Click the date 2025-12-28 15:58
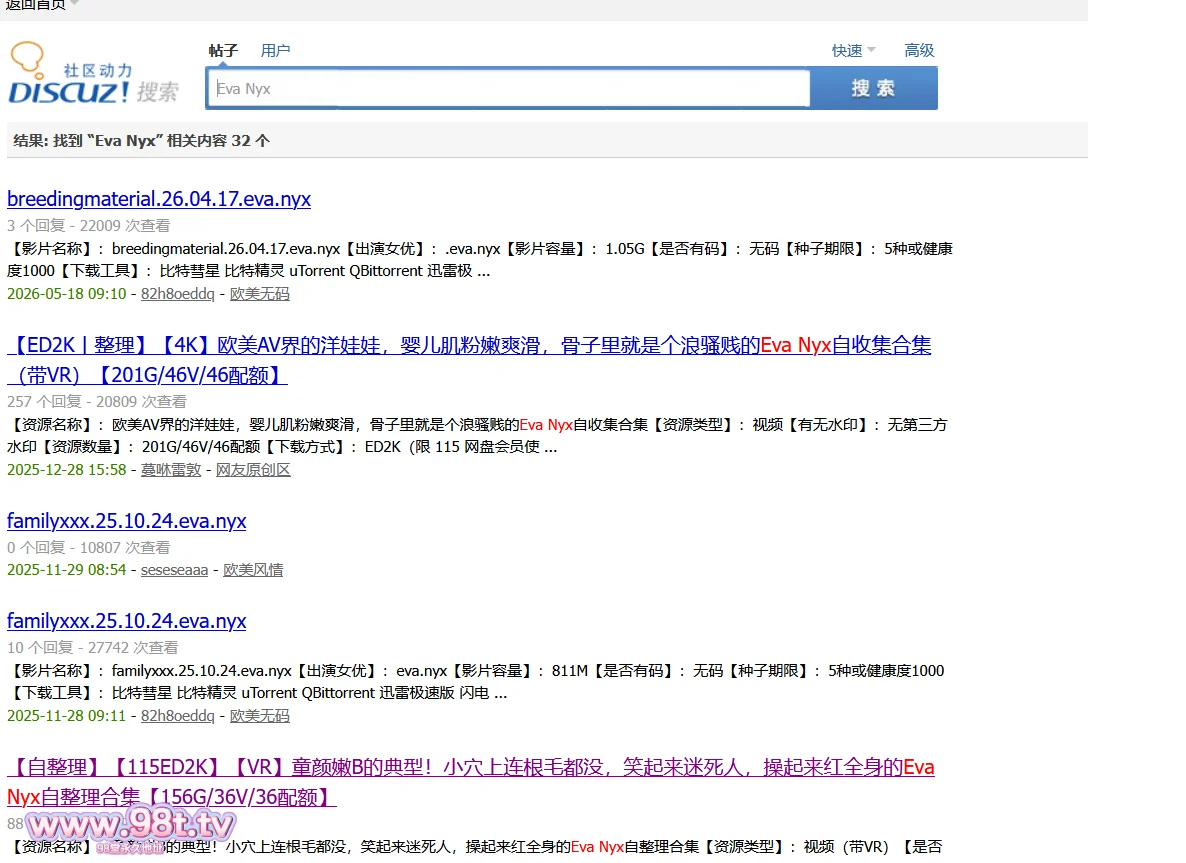Image resolution: width=1186 pixels, height=863 pixels. tap(67, 470)
